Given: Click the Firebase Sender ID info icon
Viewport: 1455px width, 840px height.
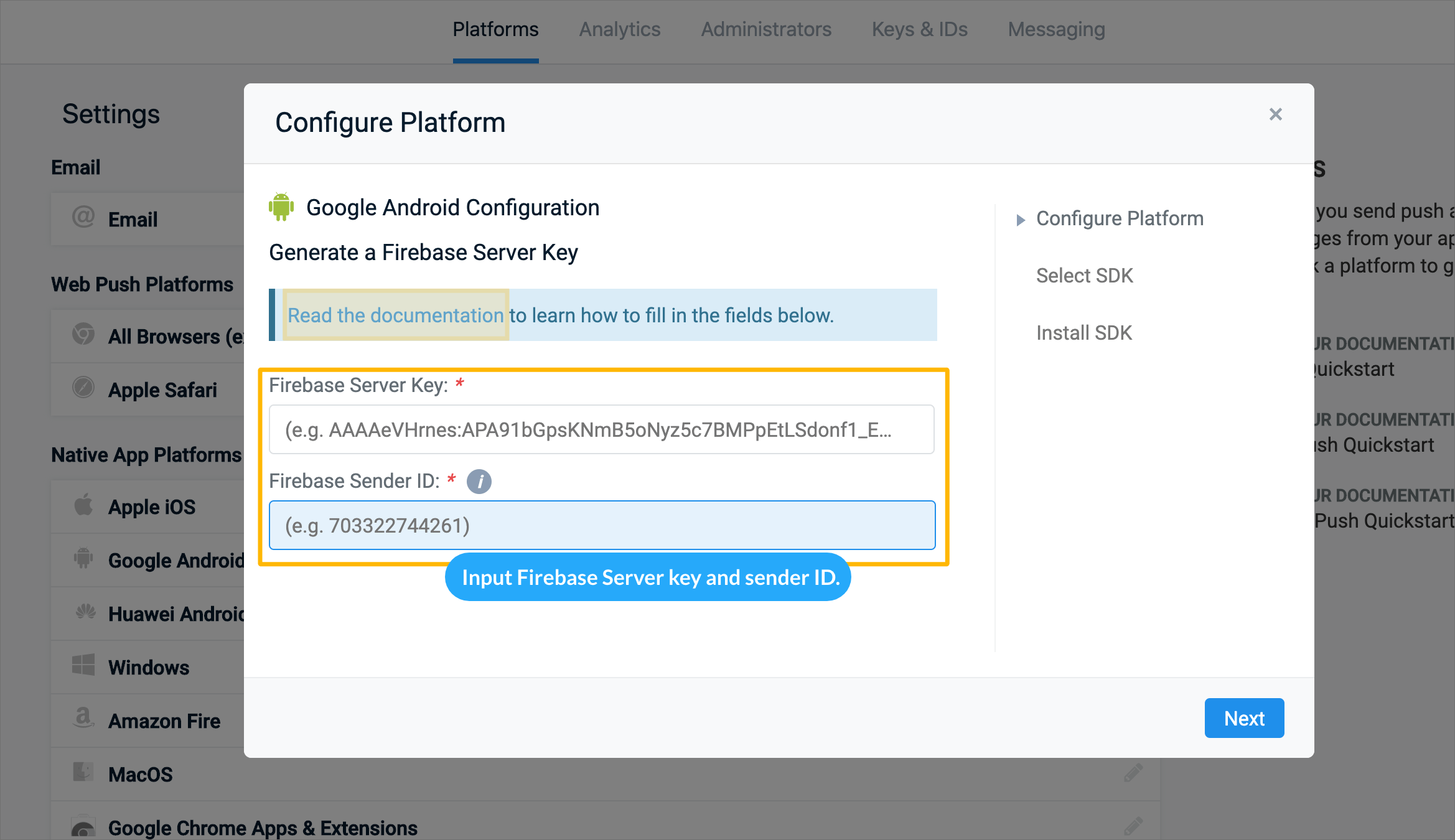Looking at the screenshot, I should click(x=479, y=482).
